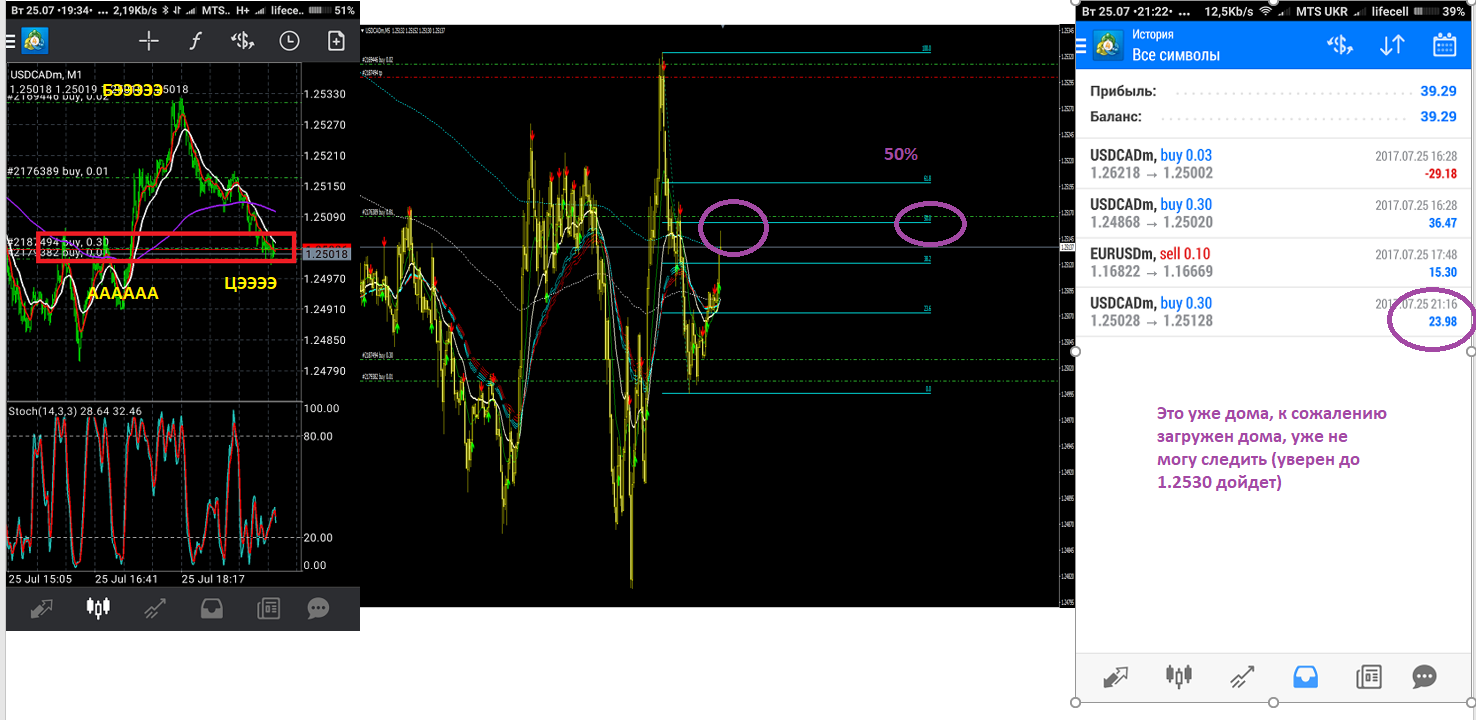Open Trade tab in История bottom bar
1476x720 pixels.
click(x=1242, y=677)
